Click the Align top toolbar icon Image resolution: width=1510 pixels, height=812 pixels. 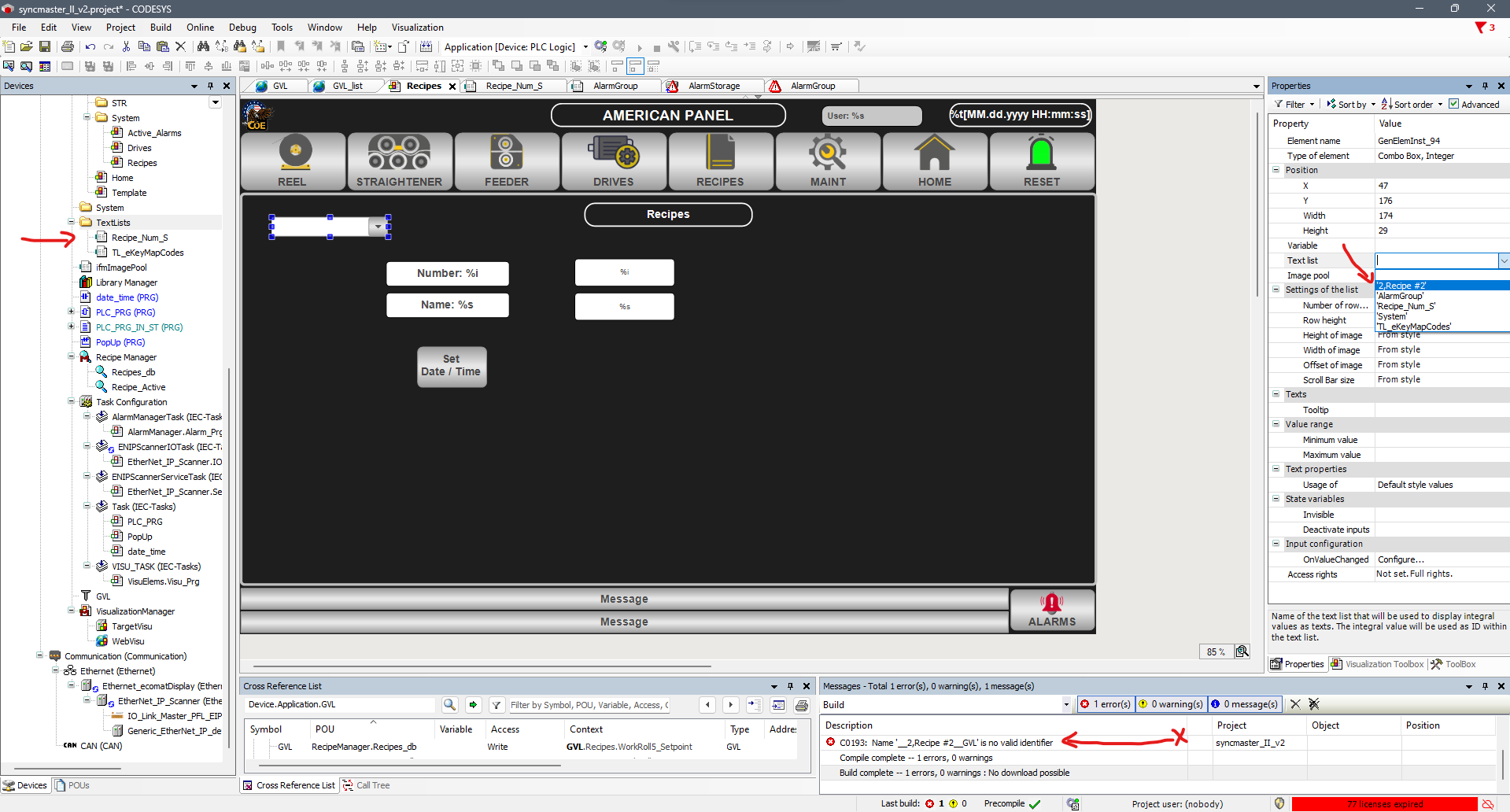190,66
